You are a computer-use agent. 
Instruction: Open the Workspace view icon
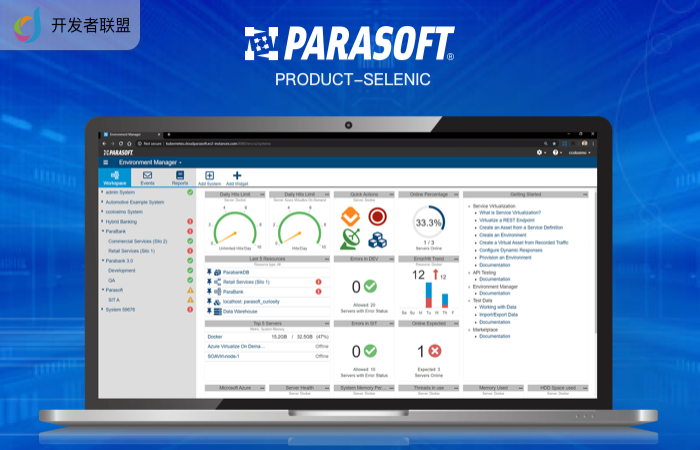(115, 178)
